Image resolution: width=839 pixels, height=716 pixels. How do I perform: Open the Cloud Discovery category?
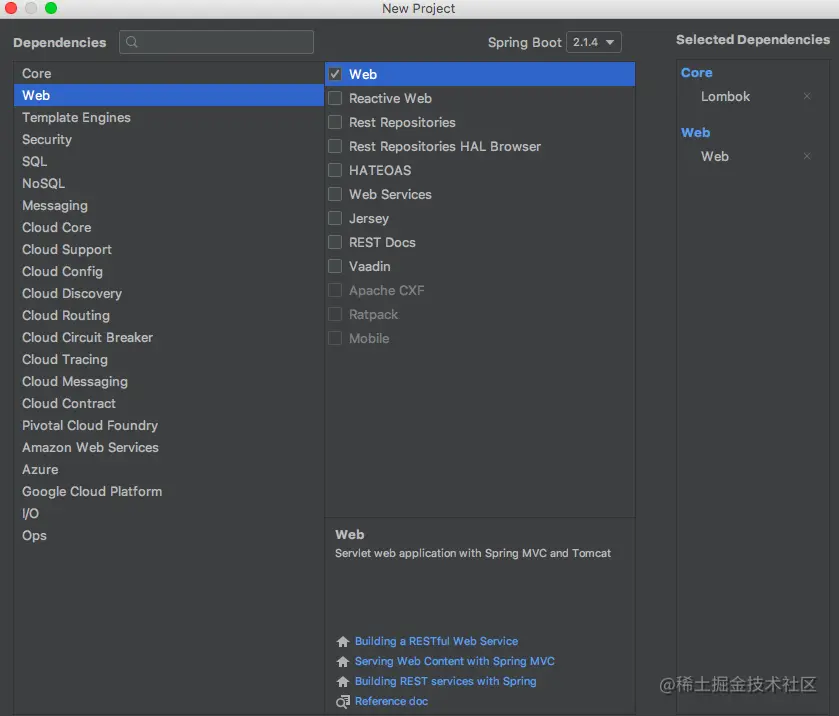pyautogui.click(x=169, y=293)
